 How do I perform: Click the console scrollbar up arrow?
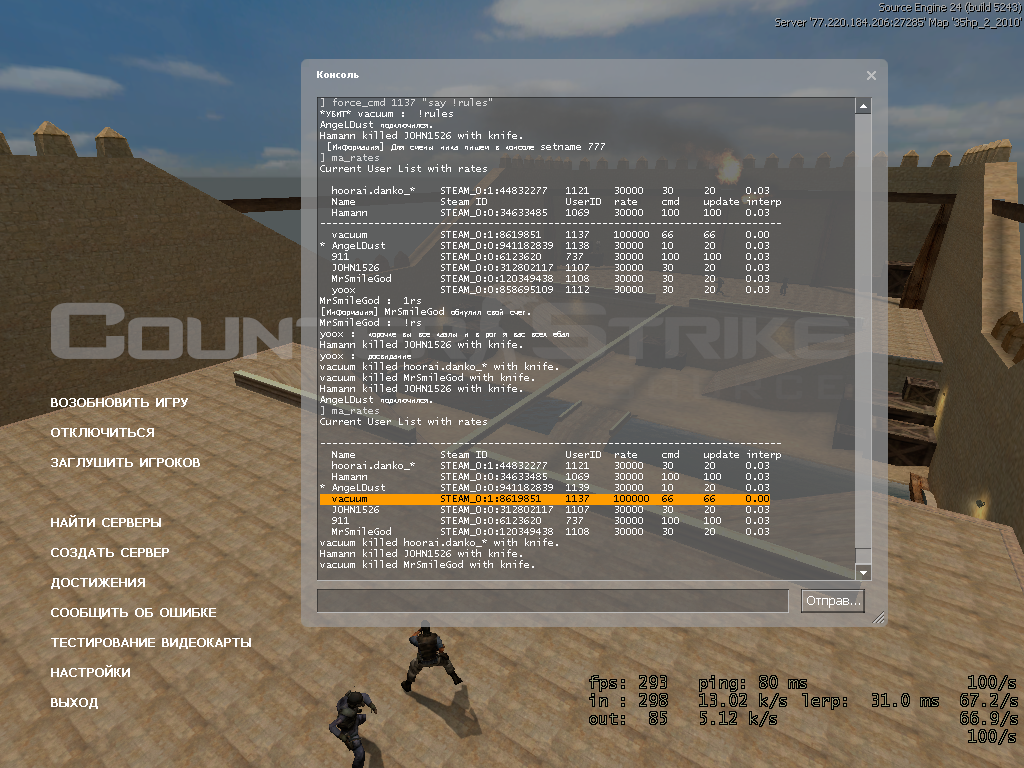(x=863, y=106)
